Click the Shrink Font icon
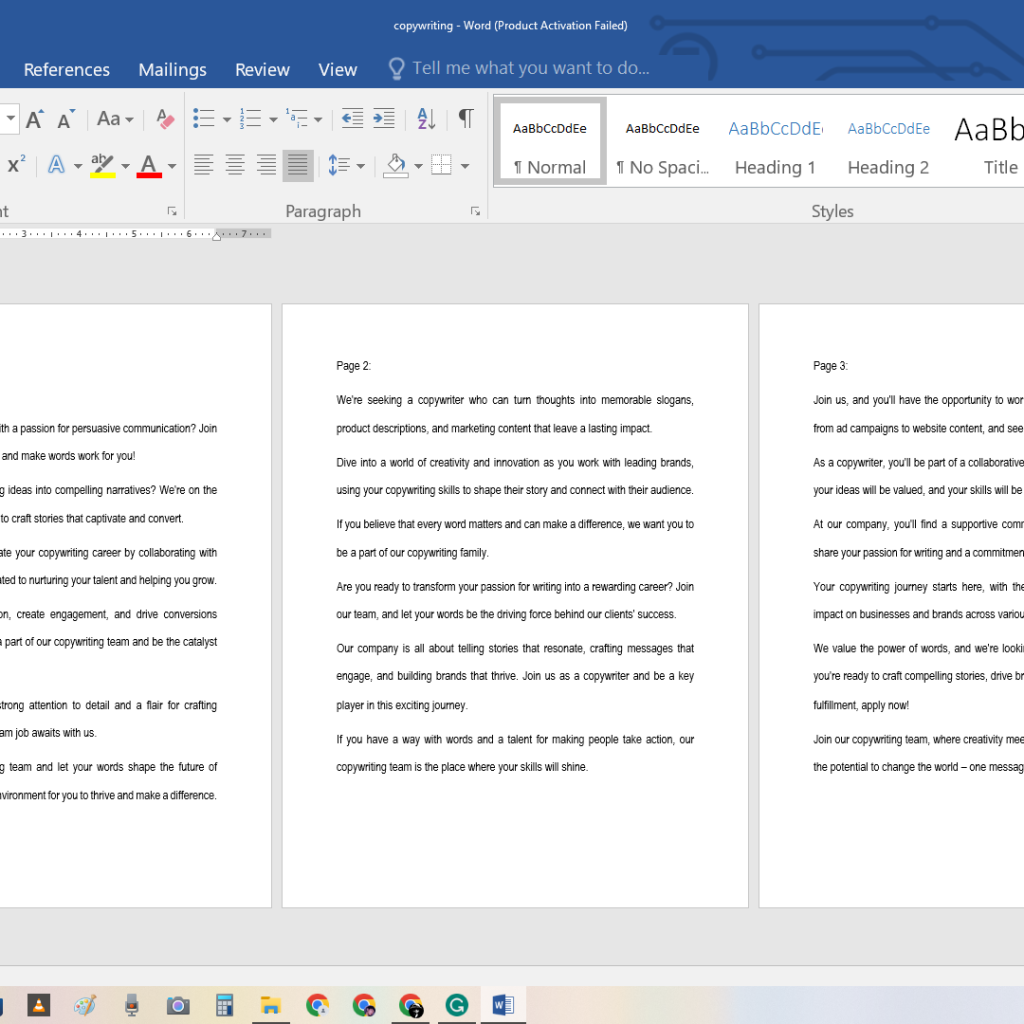The height and width of the screenshot is (1024, 1024). click(x=66, y=120)
